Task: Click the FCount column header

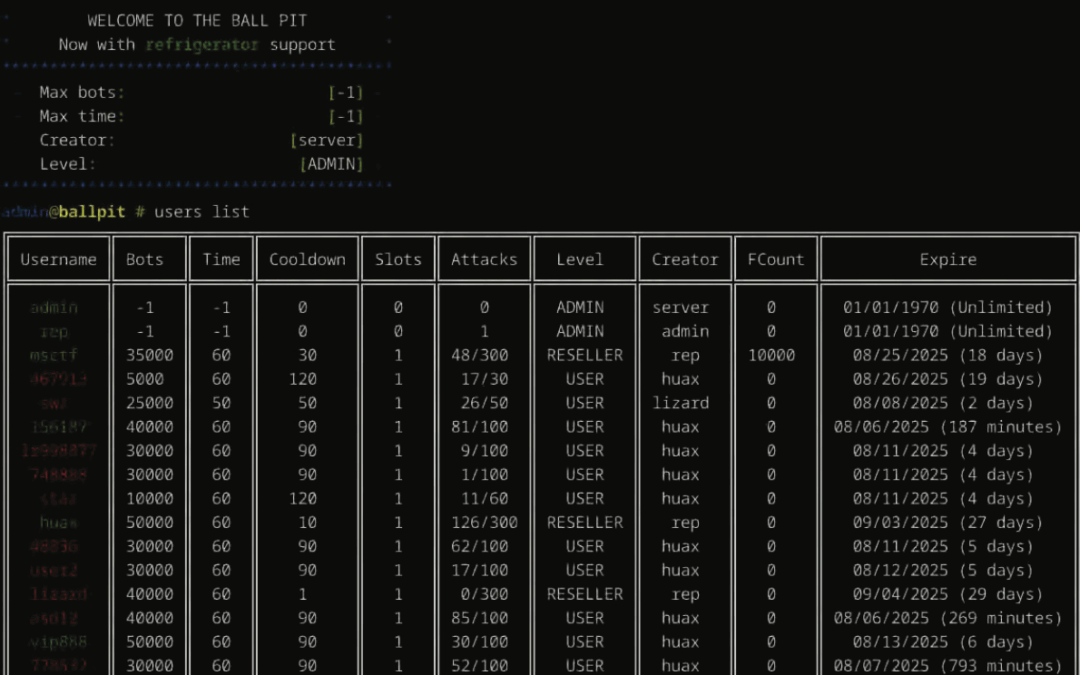Action: (776, 260)
